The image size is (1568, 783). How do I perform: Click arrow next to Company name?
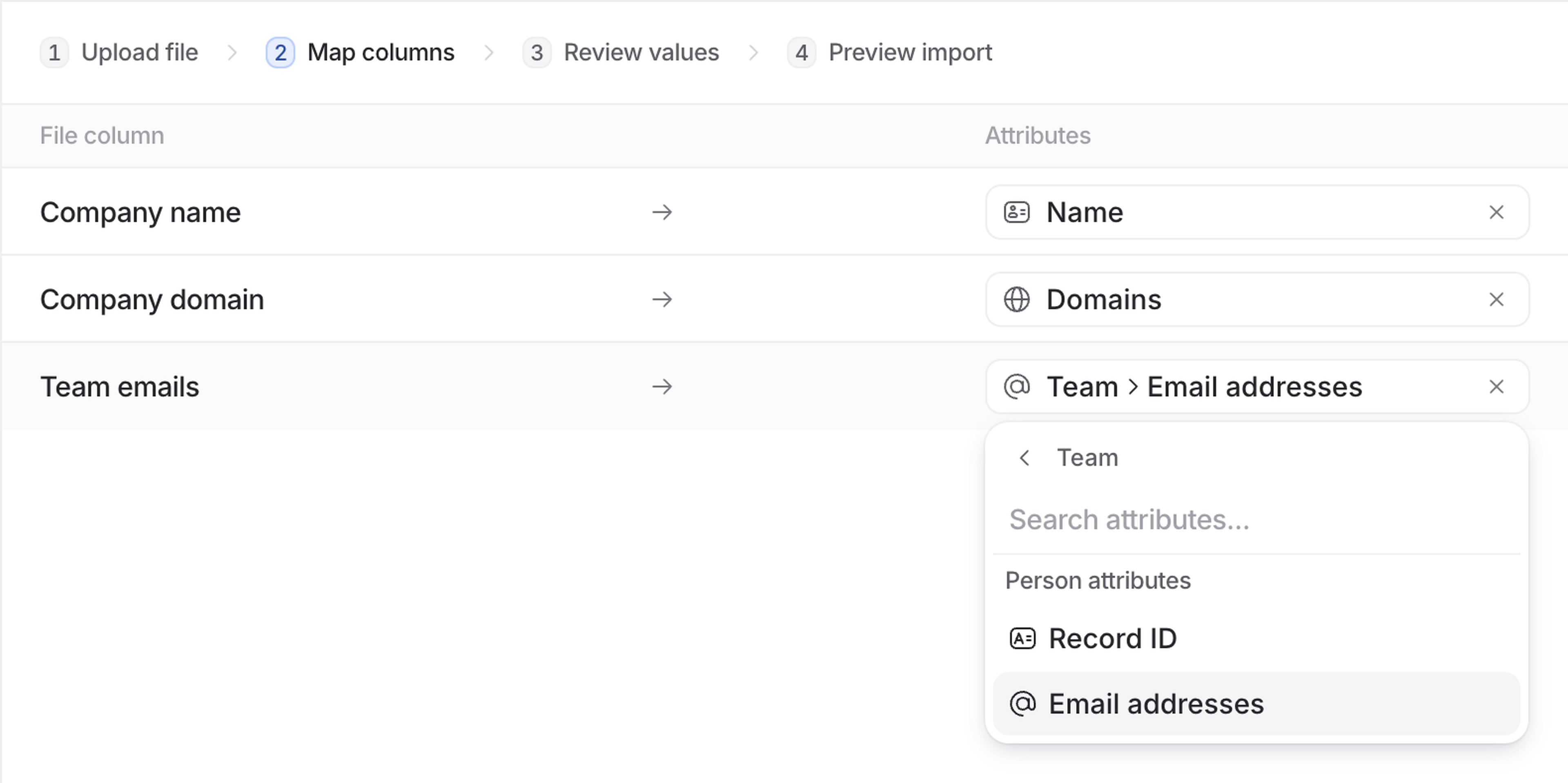point(661,212)
